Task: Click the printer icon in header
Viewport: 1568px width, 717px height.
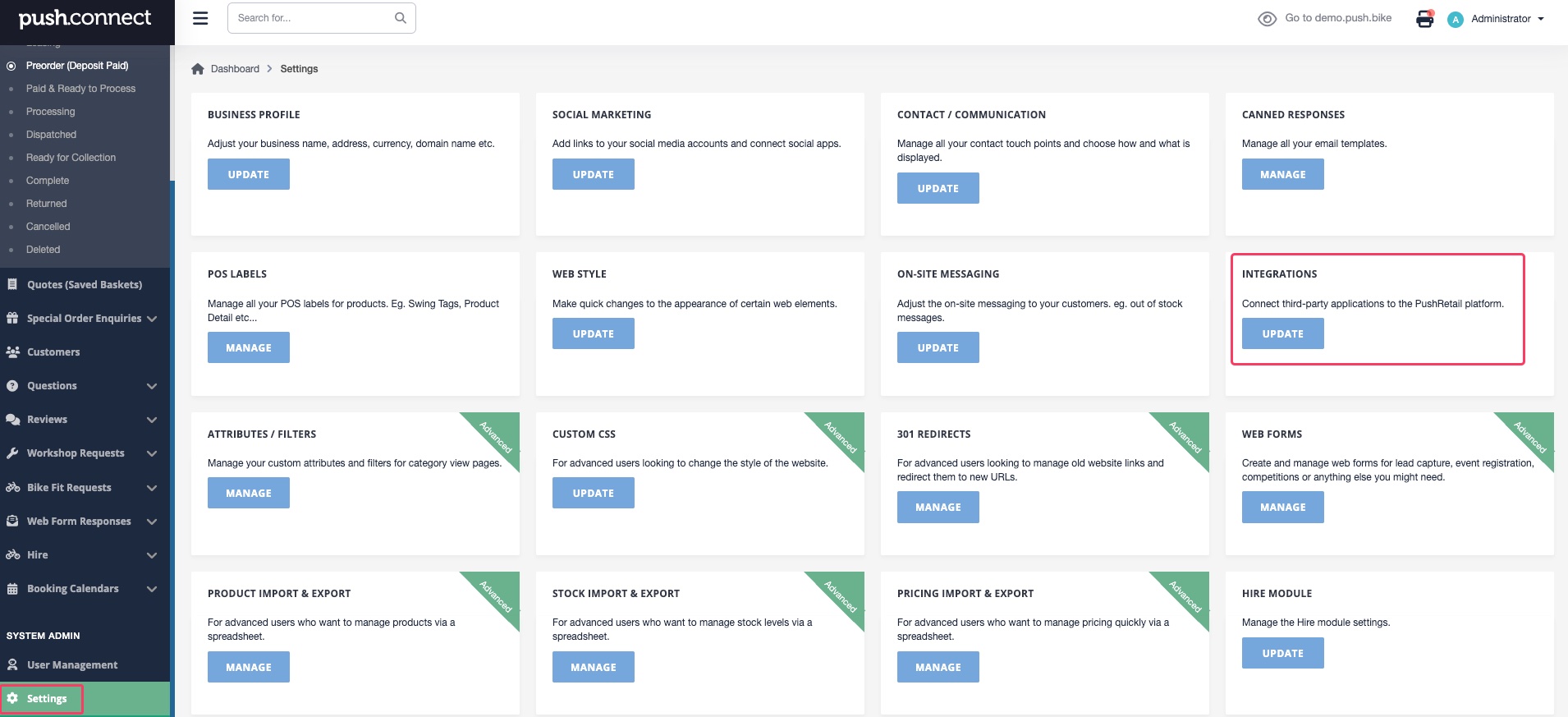Action: point(1425,19)
